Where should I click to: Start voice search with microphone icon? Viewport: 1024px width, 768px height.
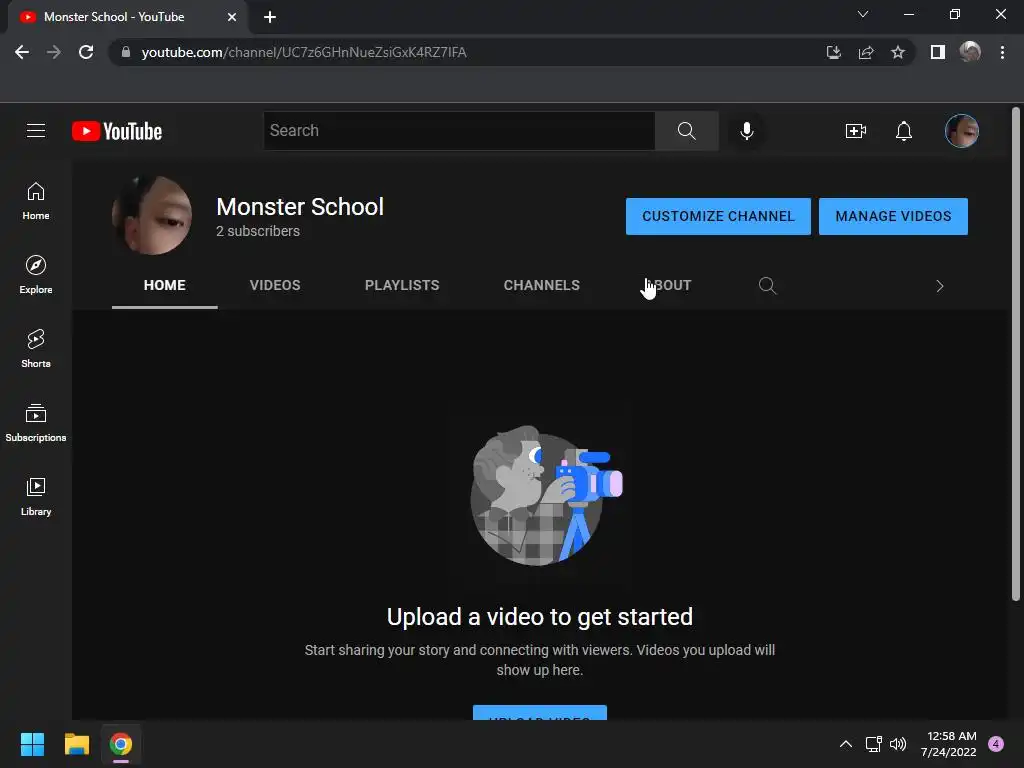coord(746,131)
